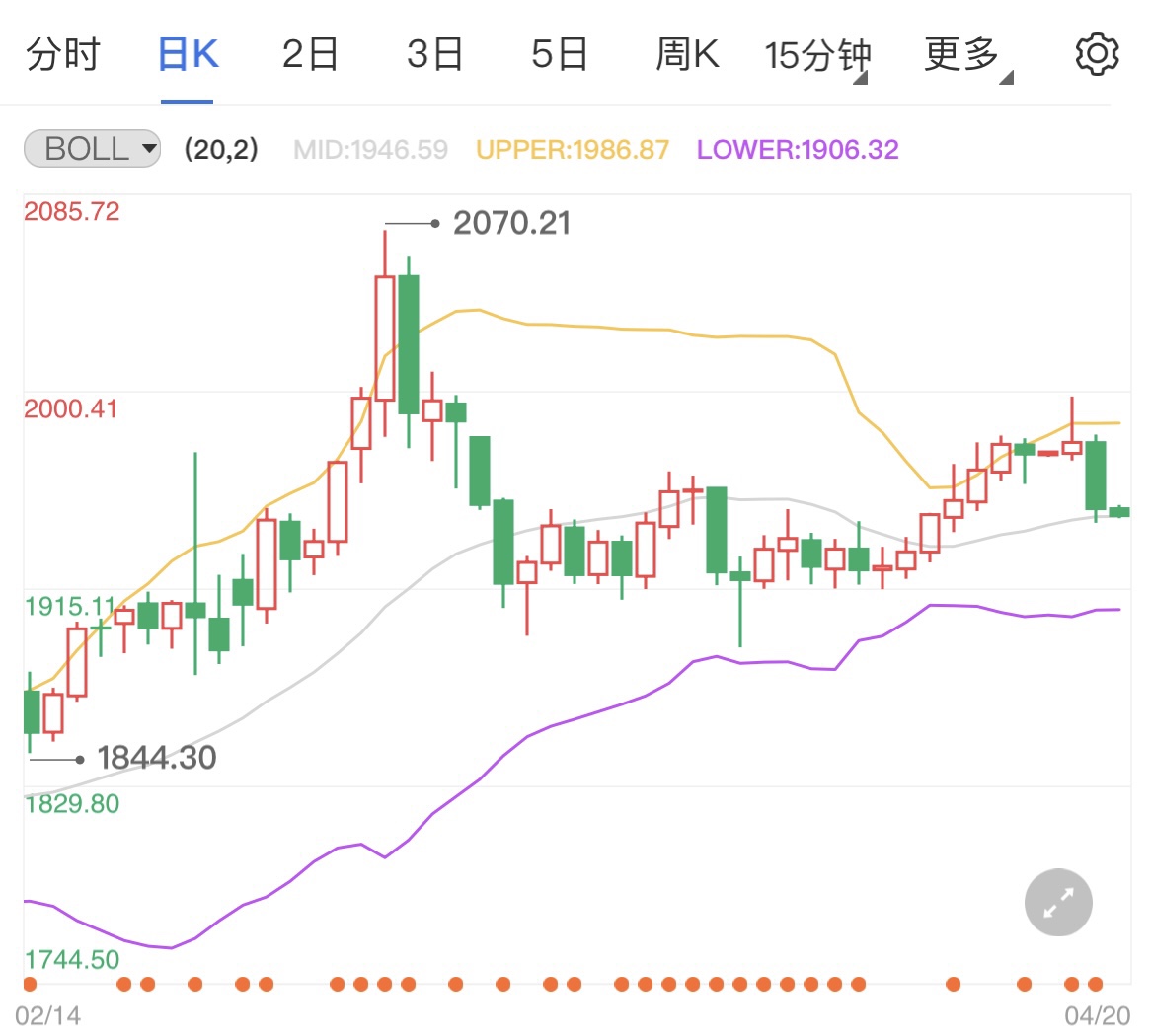The width and height of the screenshot is (1151, 1036).
Task: Click the MID:1946.59 value
Action: pos(371,150)
